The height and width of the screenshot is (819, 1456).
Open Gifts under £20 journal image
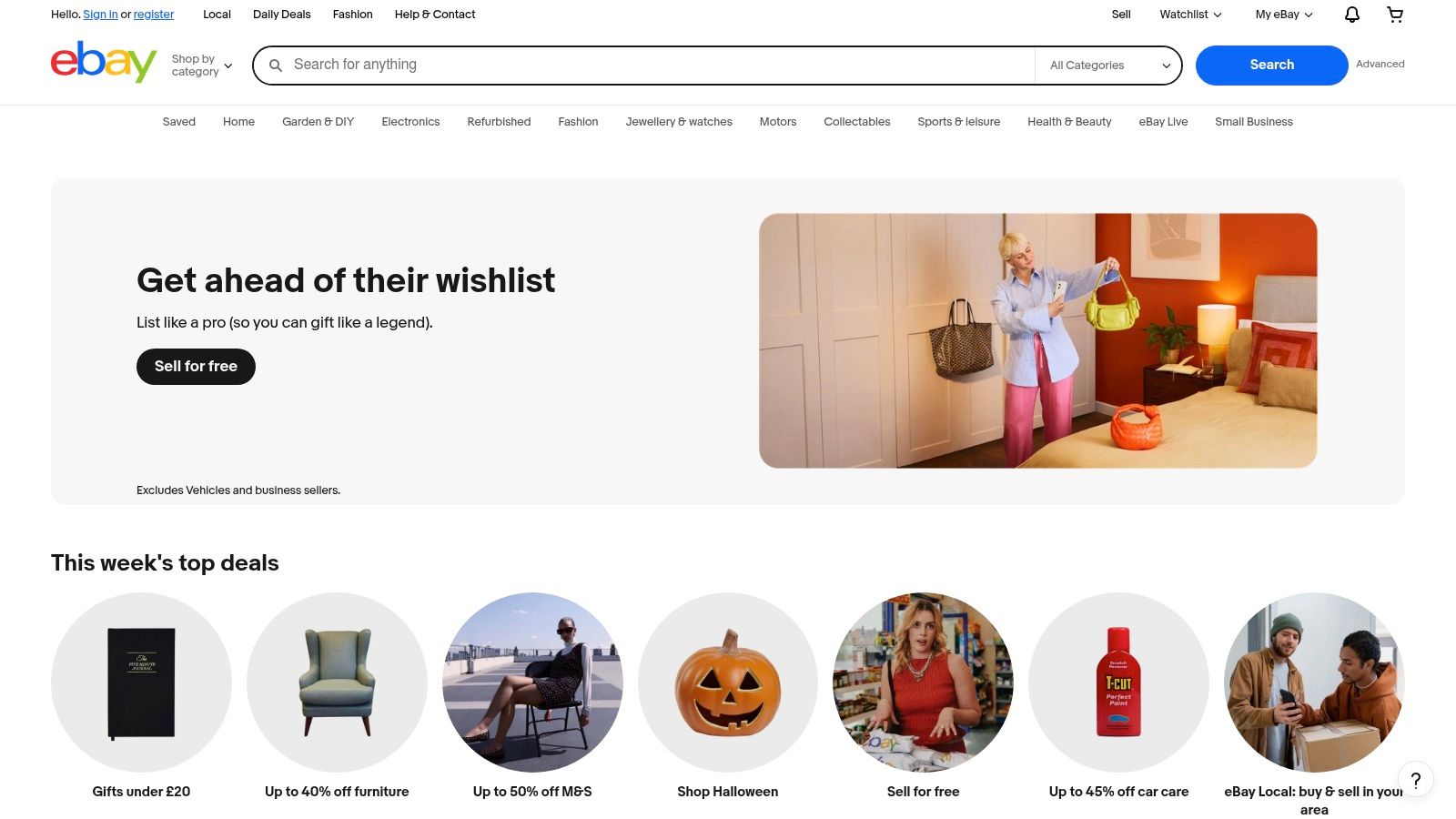tap(141, 682)
